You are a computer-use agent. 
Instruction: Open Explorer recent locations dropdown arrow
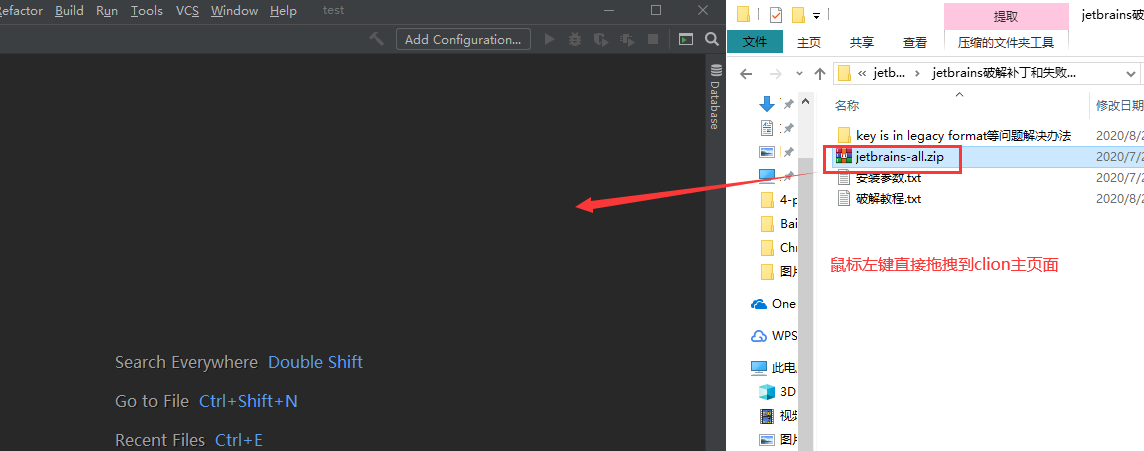coord(799,74)
